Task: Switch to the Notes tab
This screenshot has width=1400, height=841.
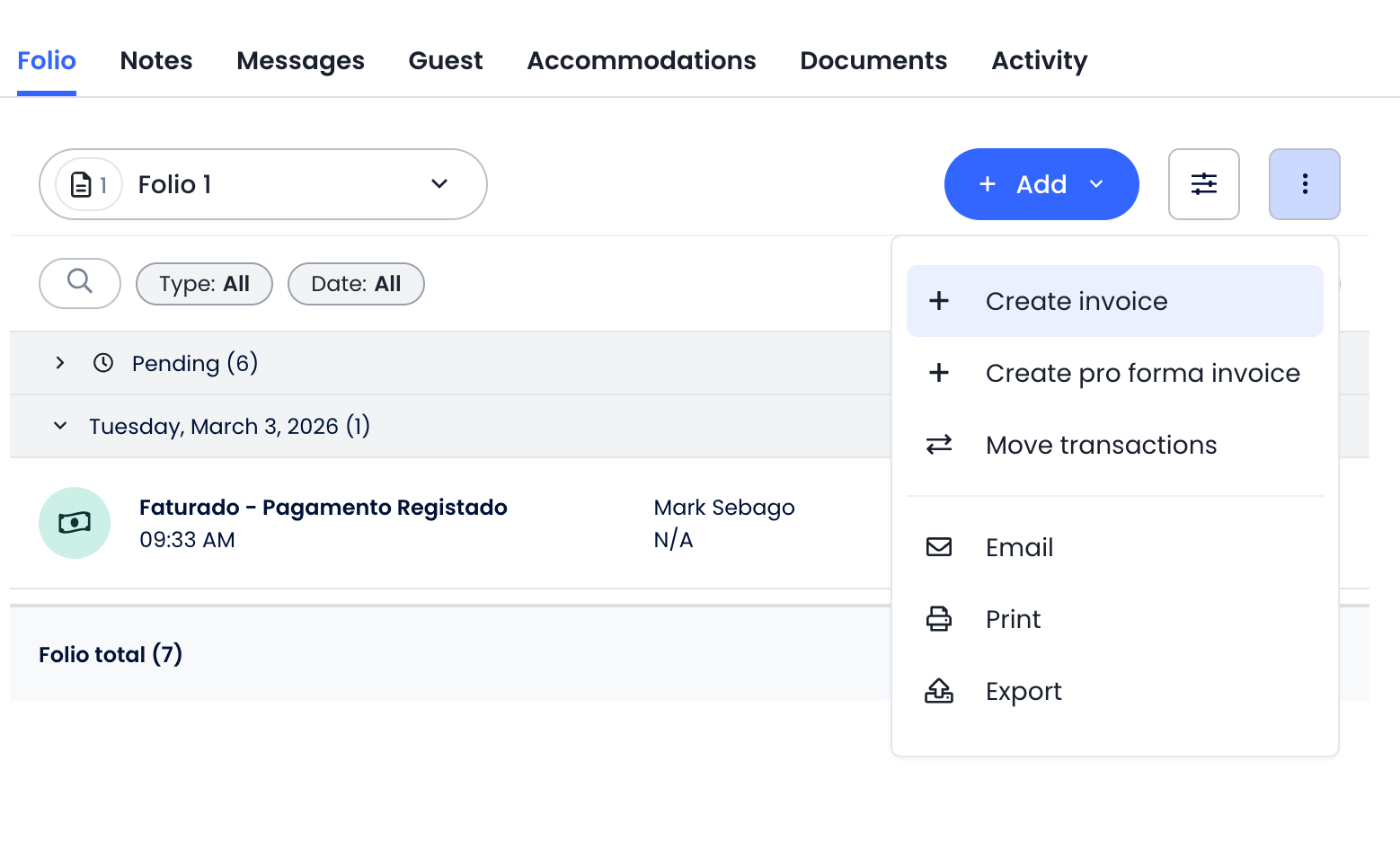Action: [x=156, y=60]
